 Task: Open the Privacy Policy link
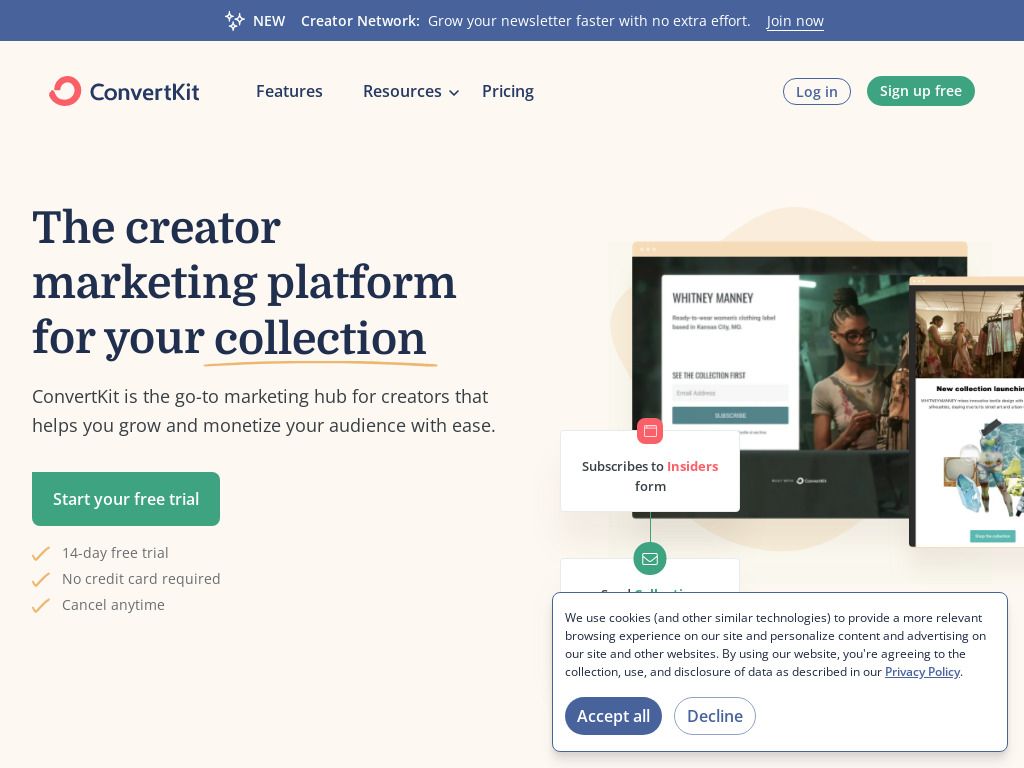point(922,672)
